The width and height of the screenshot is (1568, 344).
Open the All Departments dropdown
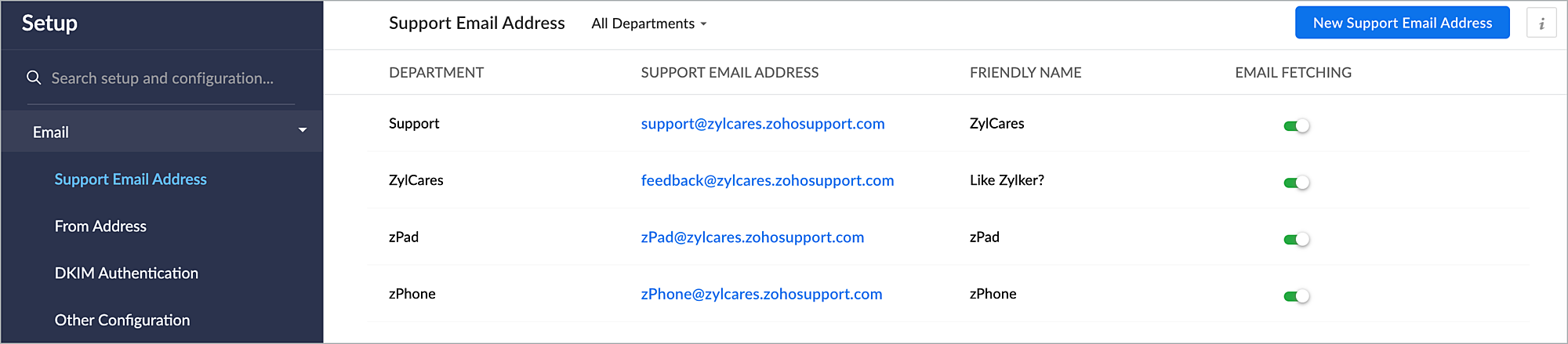coord(649,24)
